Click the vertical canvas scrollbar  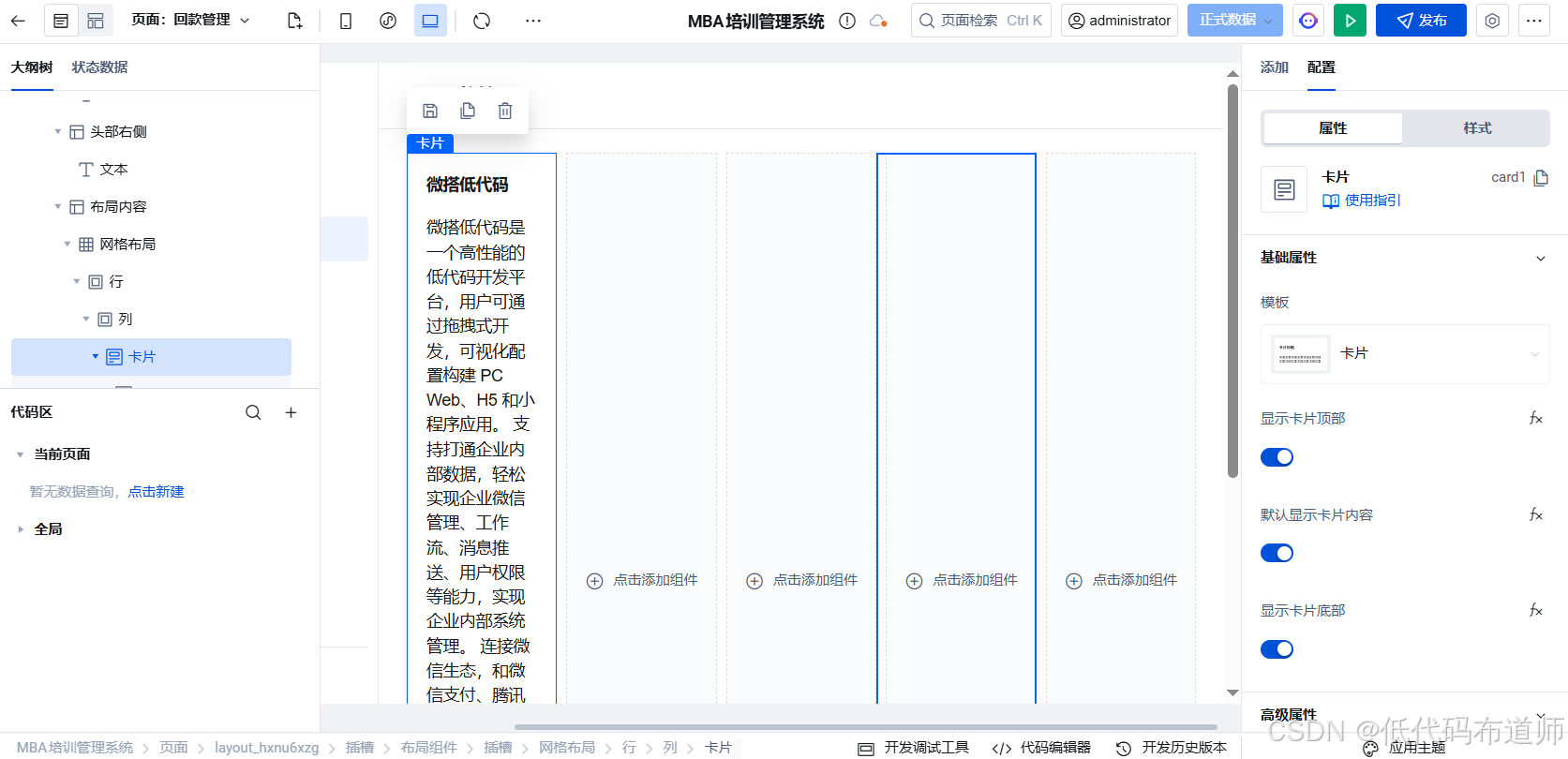(x=1232, y=281)
